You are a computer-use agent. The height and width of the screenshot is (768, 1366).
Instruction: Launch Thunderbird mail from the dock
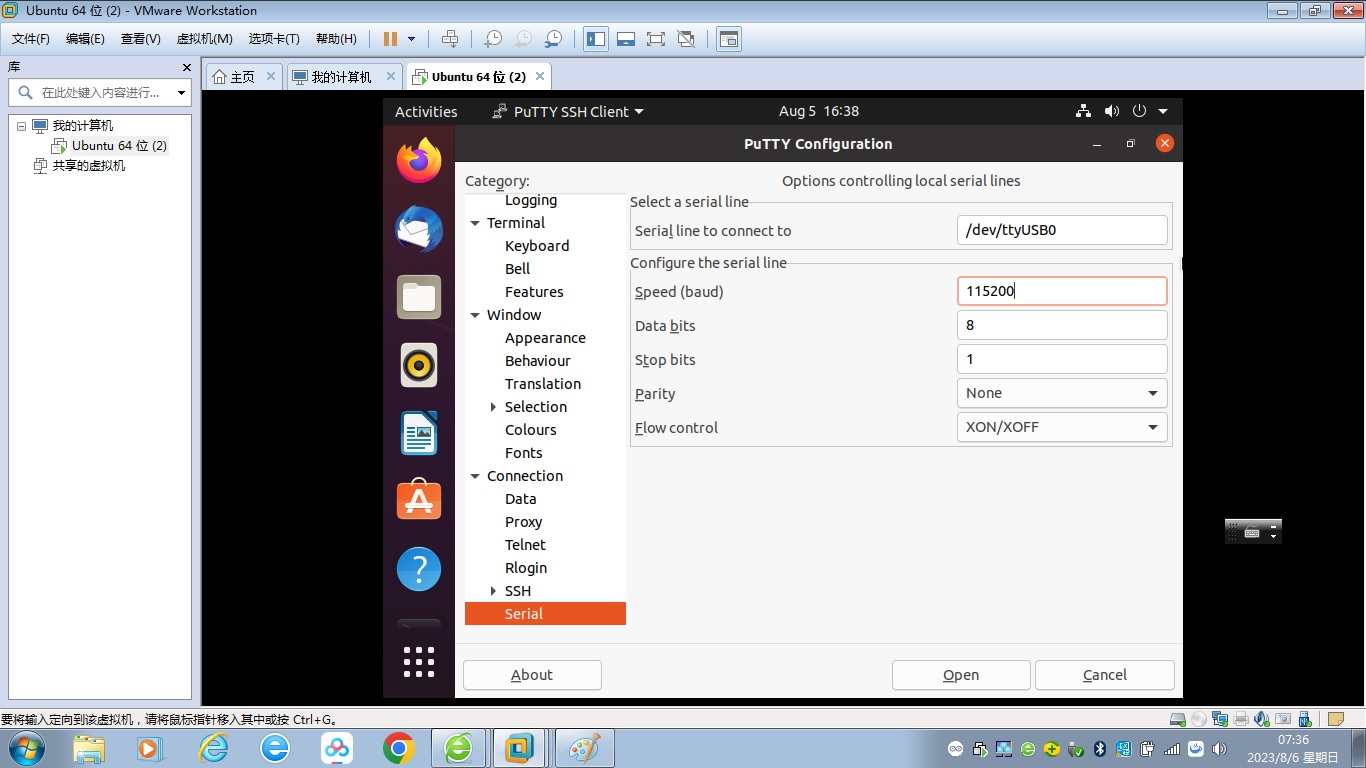pyautogui.click(x=419, y=229)
